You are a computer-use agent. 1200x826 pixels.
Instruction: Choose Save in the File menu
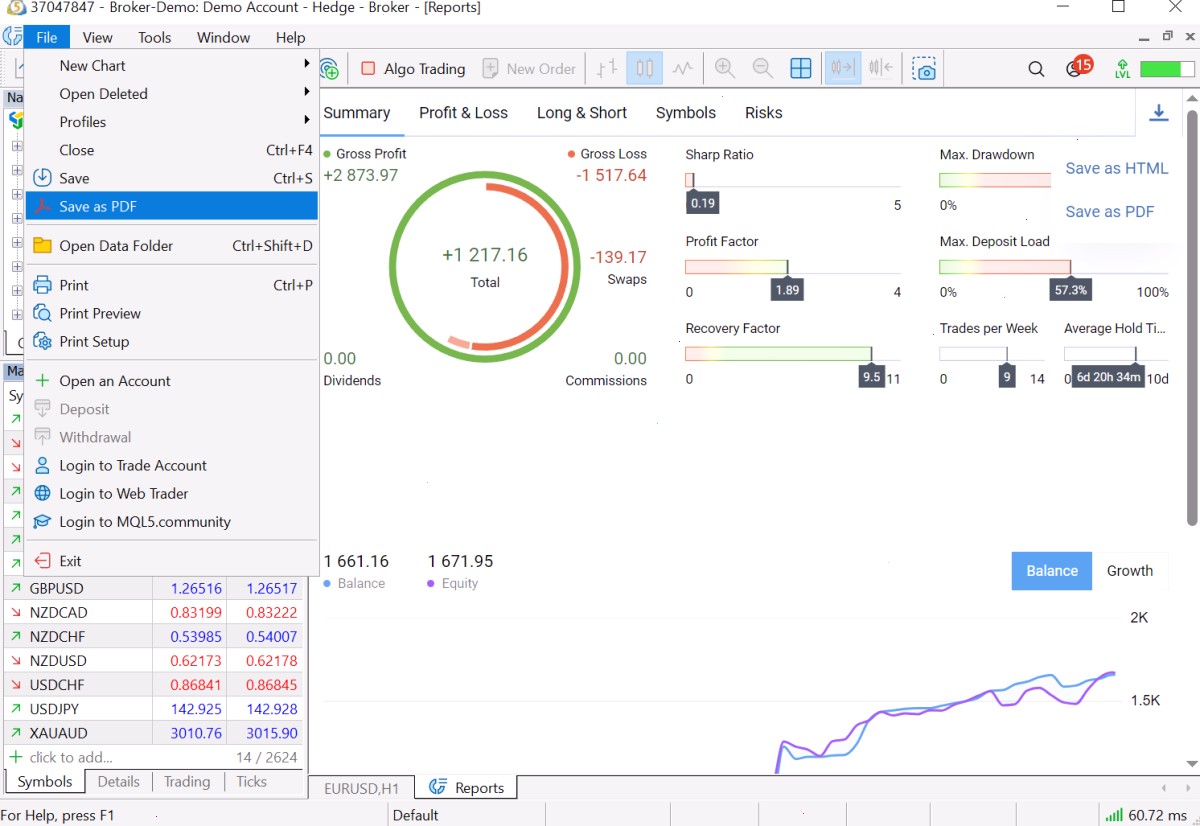[x=171, y=178]
